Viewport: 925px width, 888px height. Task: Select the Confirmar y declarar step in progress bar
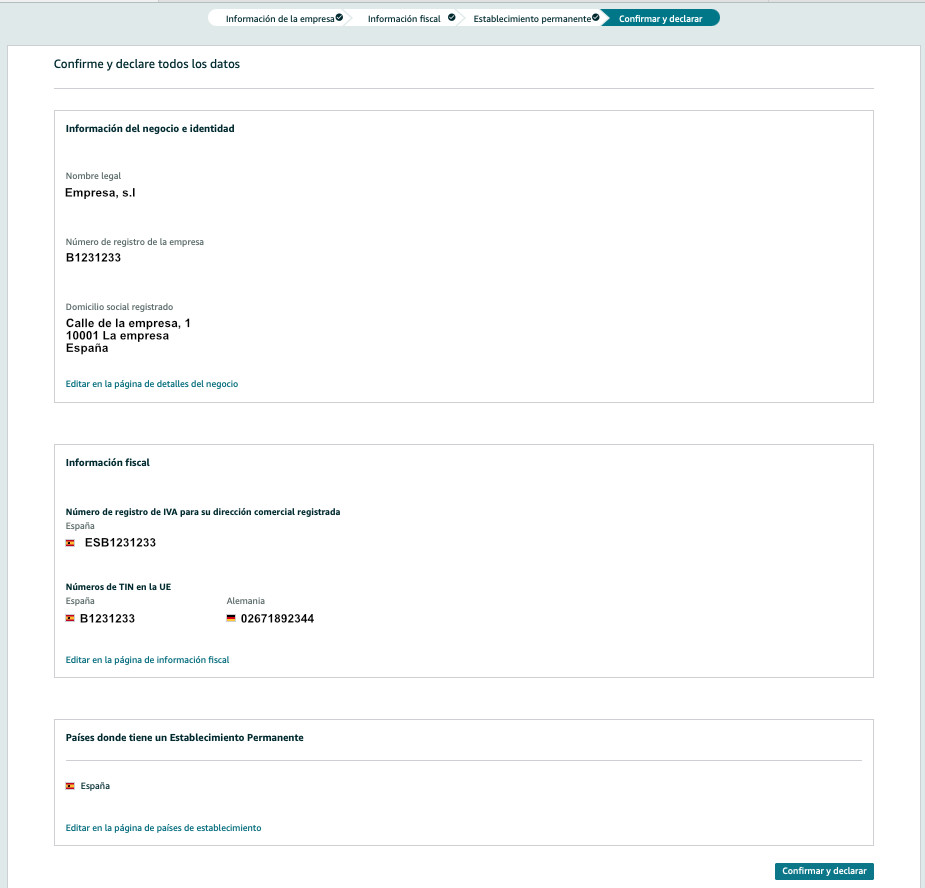click(x=660, y=19)
